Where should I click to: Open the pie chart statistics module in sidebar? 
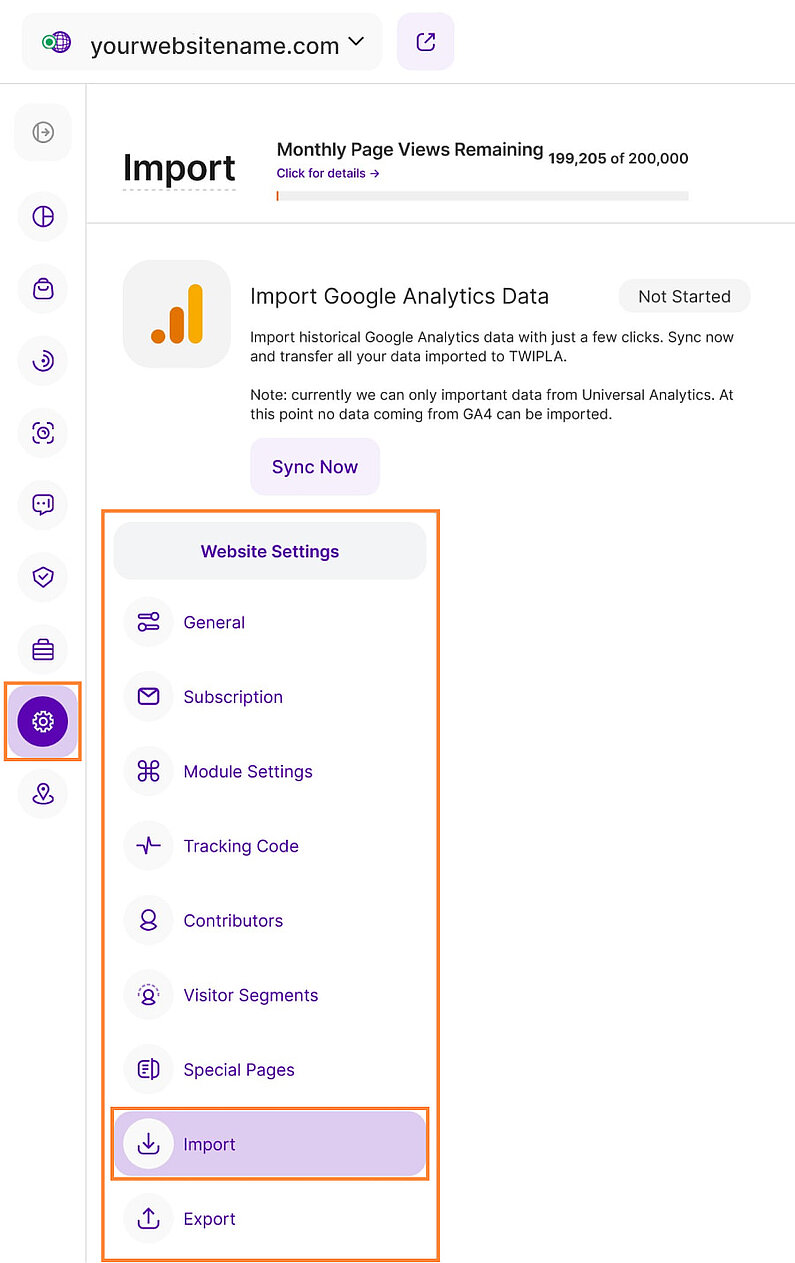[x=42, y=216]
